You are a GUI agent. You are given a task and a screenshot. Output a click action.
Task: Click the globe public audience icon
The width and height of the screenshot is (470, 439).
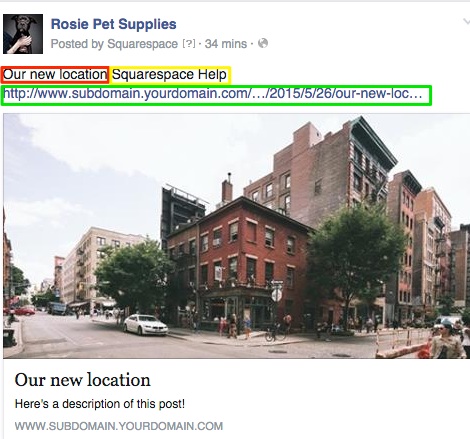(x=263, y=43)
